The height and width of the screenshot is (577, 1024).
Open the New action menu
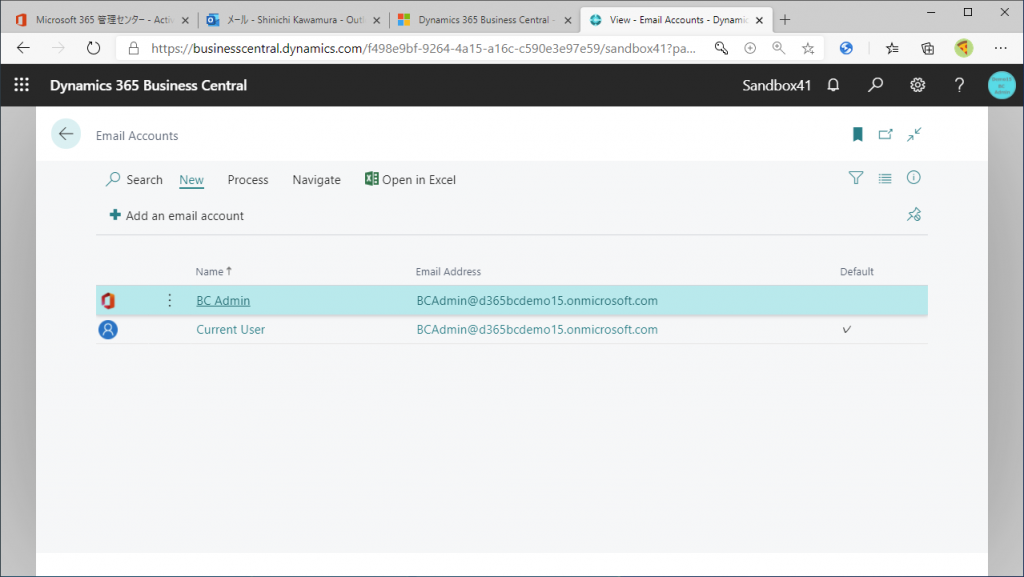pyautogui.click(x=191, y=179)
